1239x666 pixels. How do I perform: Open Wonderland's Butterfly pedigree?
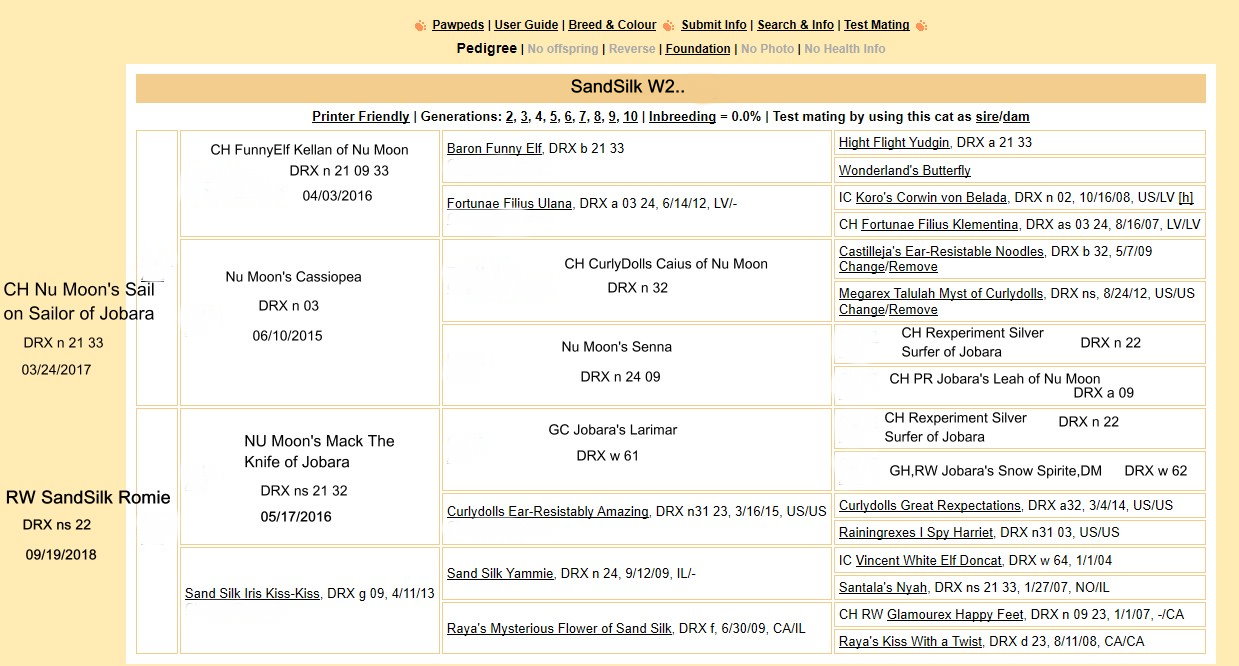click(x=905, y=170)
